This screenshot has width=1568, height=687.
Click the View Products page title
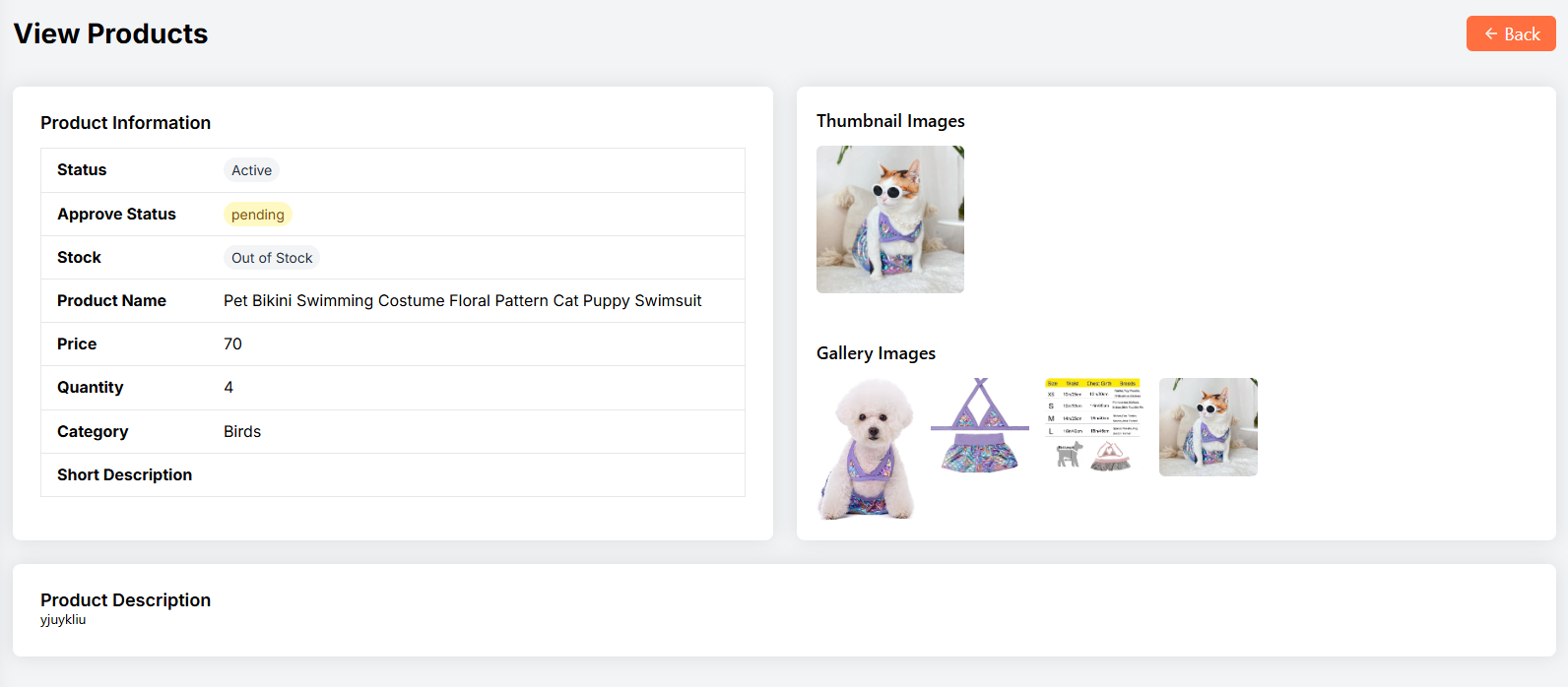pos(110,33)
